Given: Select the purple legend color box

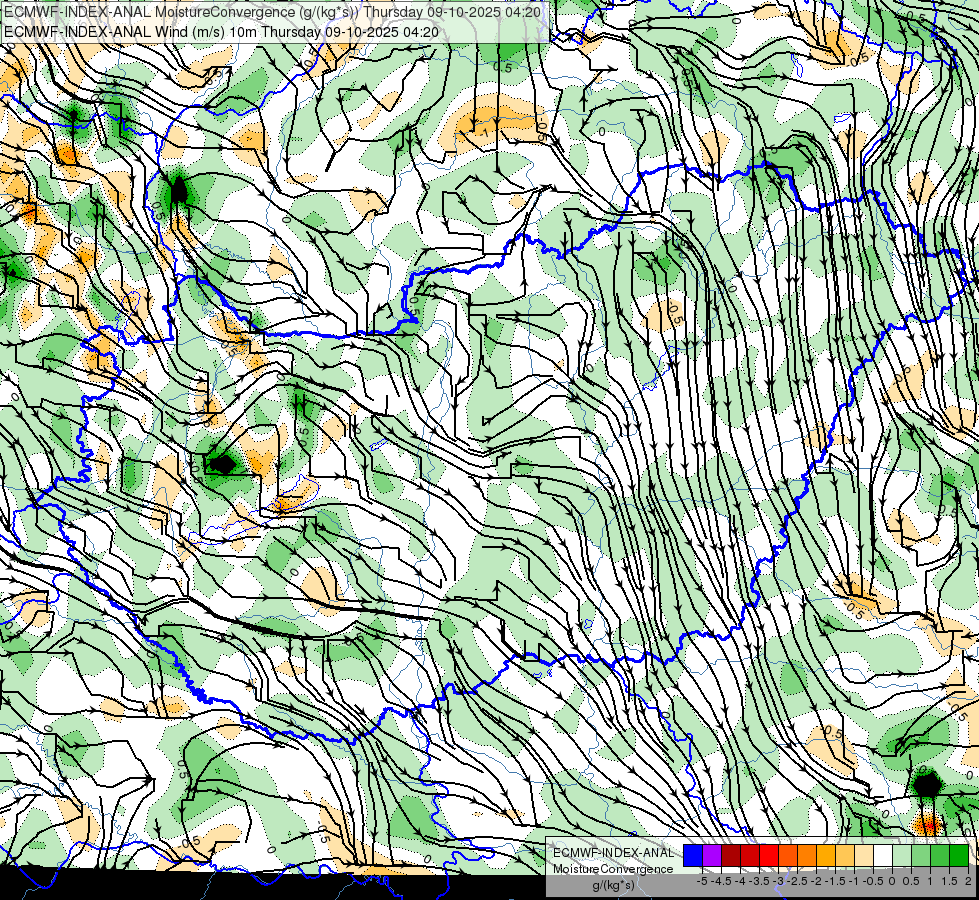Looking at the screenshot, I should click(x=712, y=856).
